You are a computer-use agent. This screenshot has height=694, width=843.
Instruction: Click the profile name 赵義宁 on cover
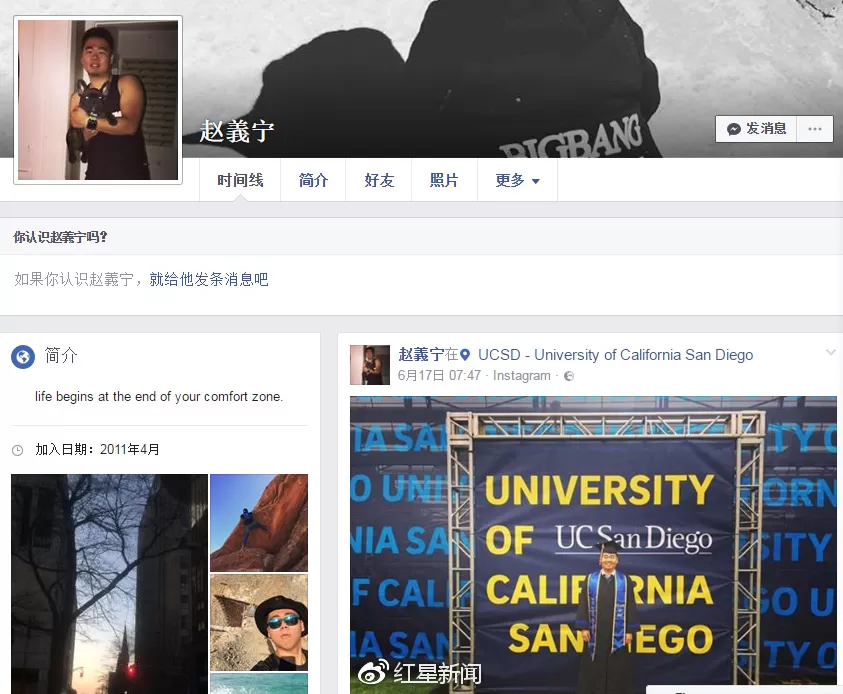(237, 131)
